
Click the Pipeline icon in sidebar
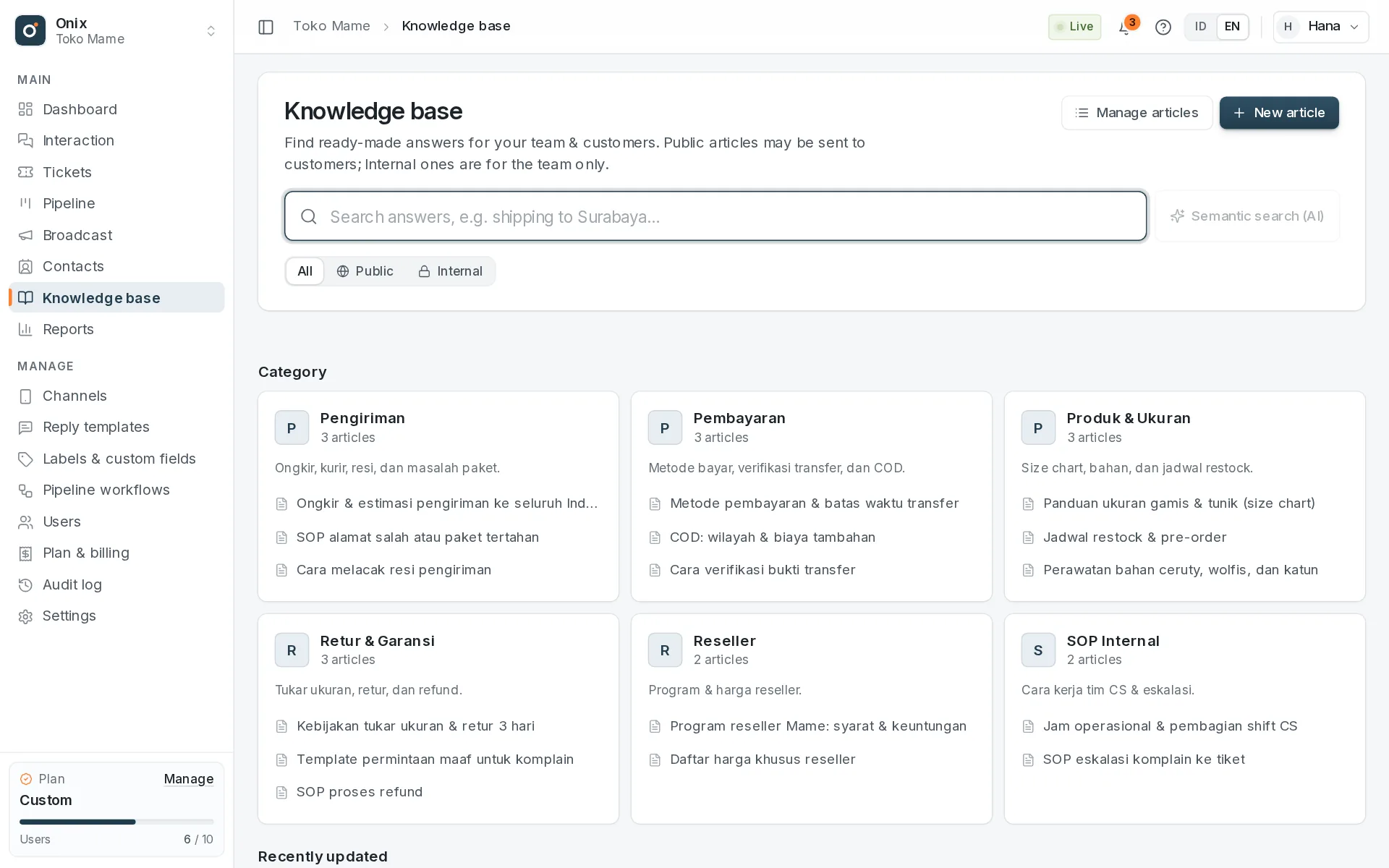point(25,203)
